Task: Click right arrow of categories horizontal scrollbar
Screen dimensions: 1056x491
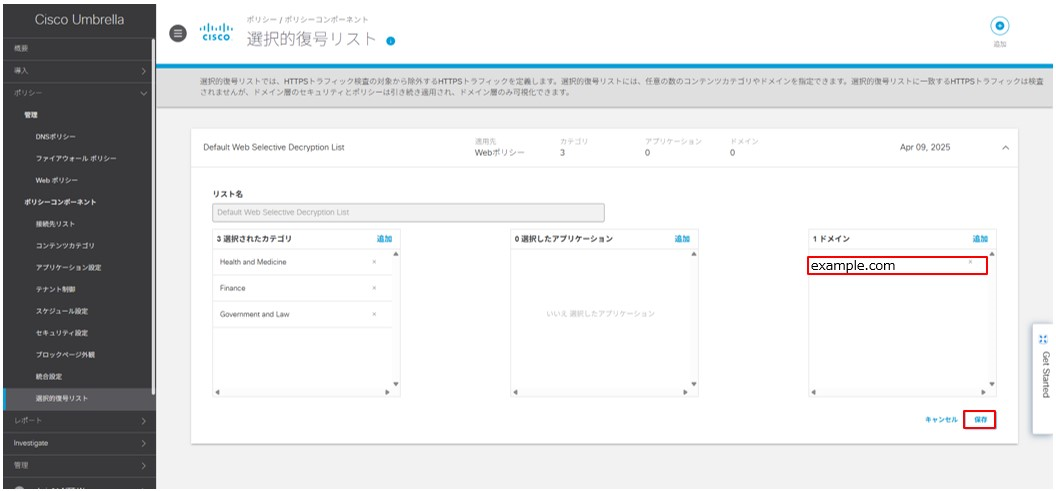Action: click(387, 392)
